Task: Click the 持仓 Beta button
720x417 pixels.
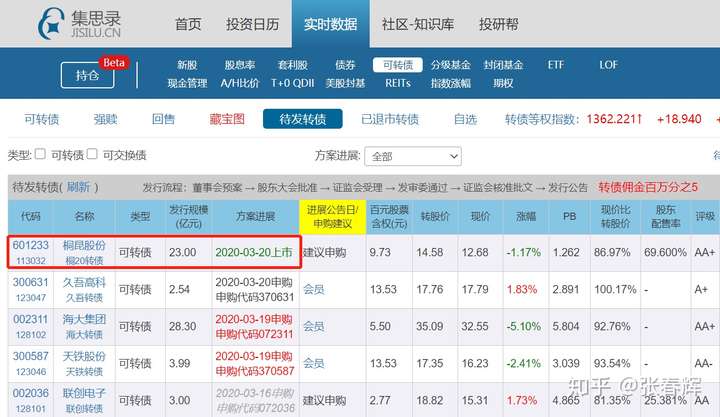Action: 88,74
